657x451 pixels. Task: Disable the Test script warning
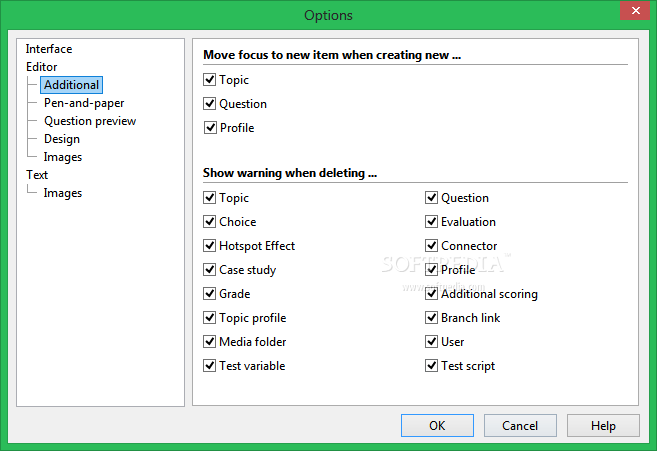(431, 365)
